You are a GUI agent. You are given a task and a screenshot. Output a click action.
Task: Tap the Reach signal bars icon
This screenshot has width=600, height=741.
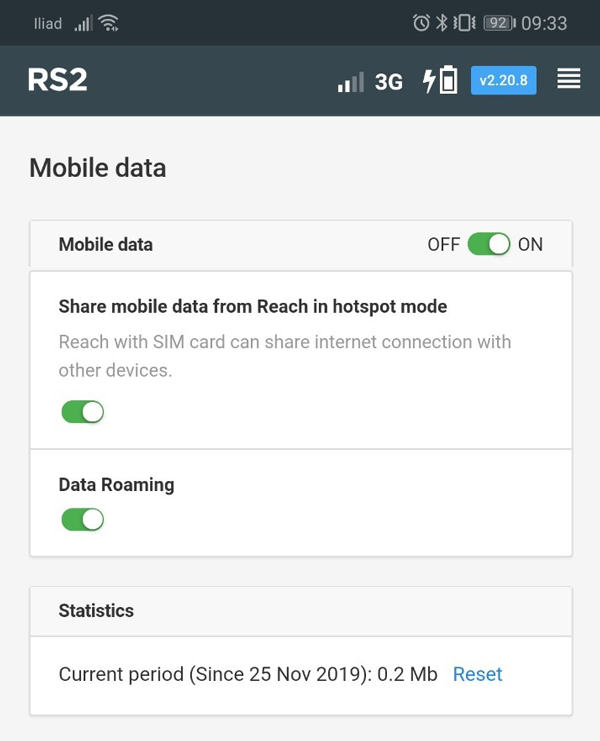(x=350, y=82)
